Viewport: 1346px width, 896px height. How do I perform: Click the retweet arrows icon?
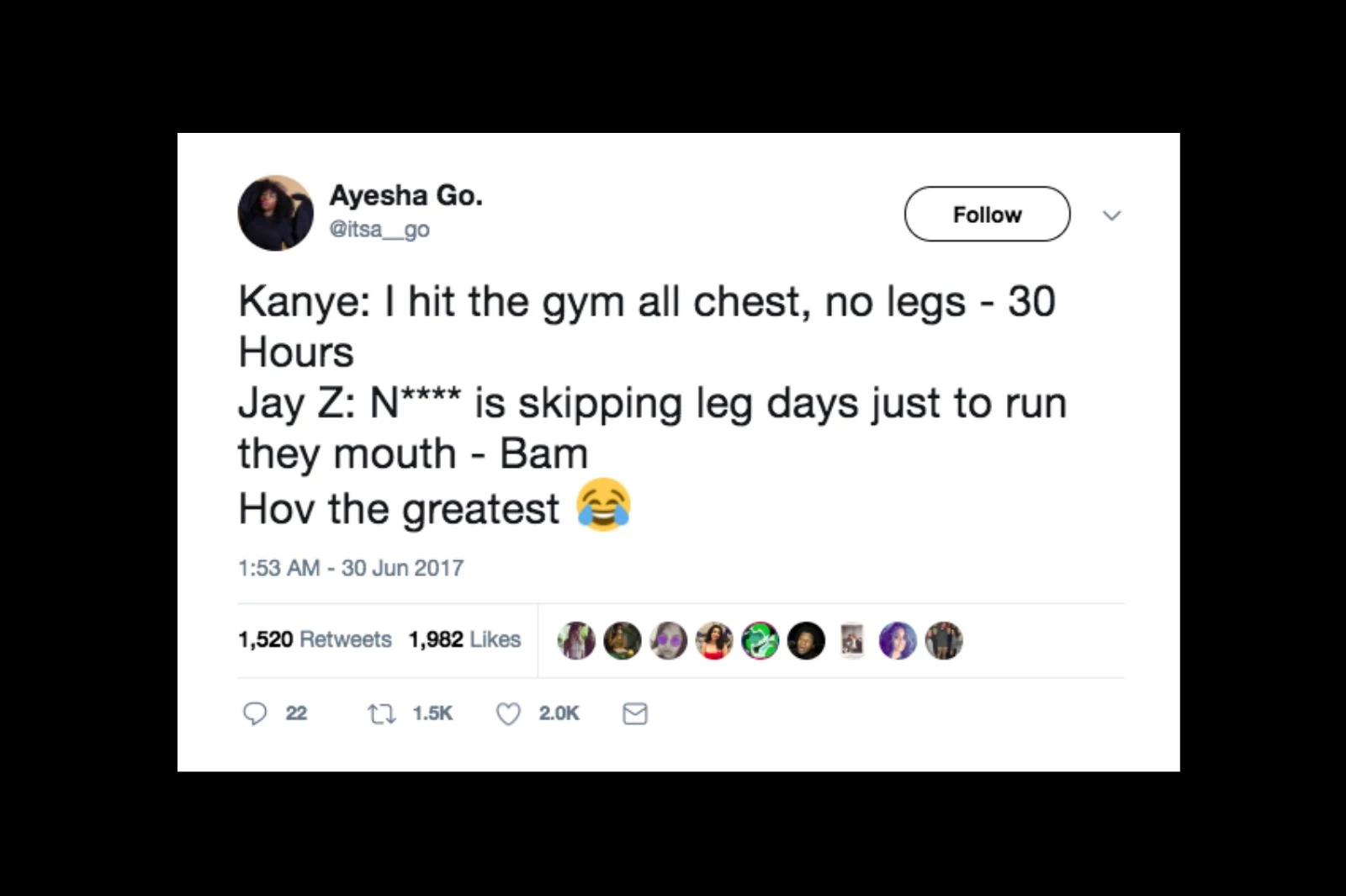381,714
